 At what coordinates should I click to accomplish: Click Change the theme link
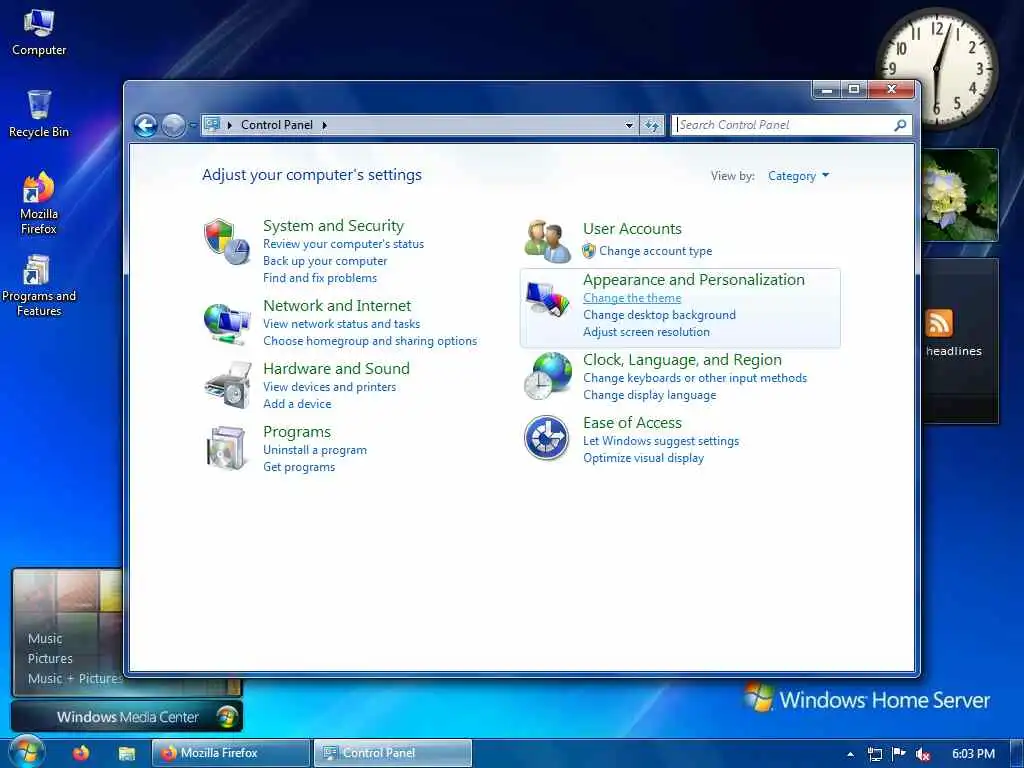tap(632, 298)
